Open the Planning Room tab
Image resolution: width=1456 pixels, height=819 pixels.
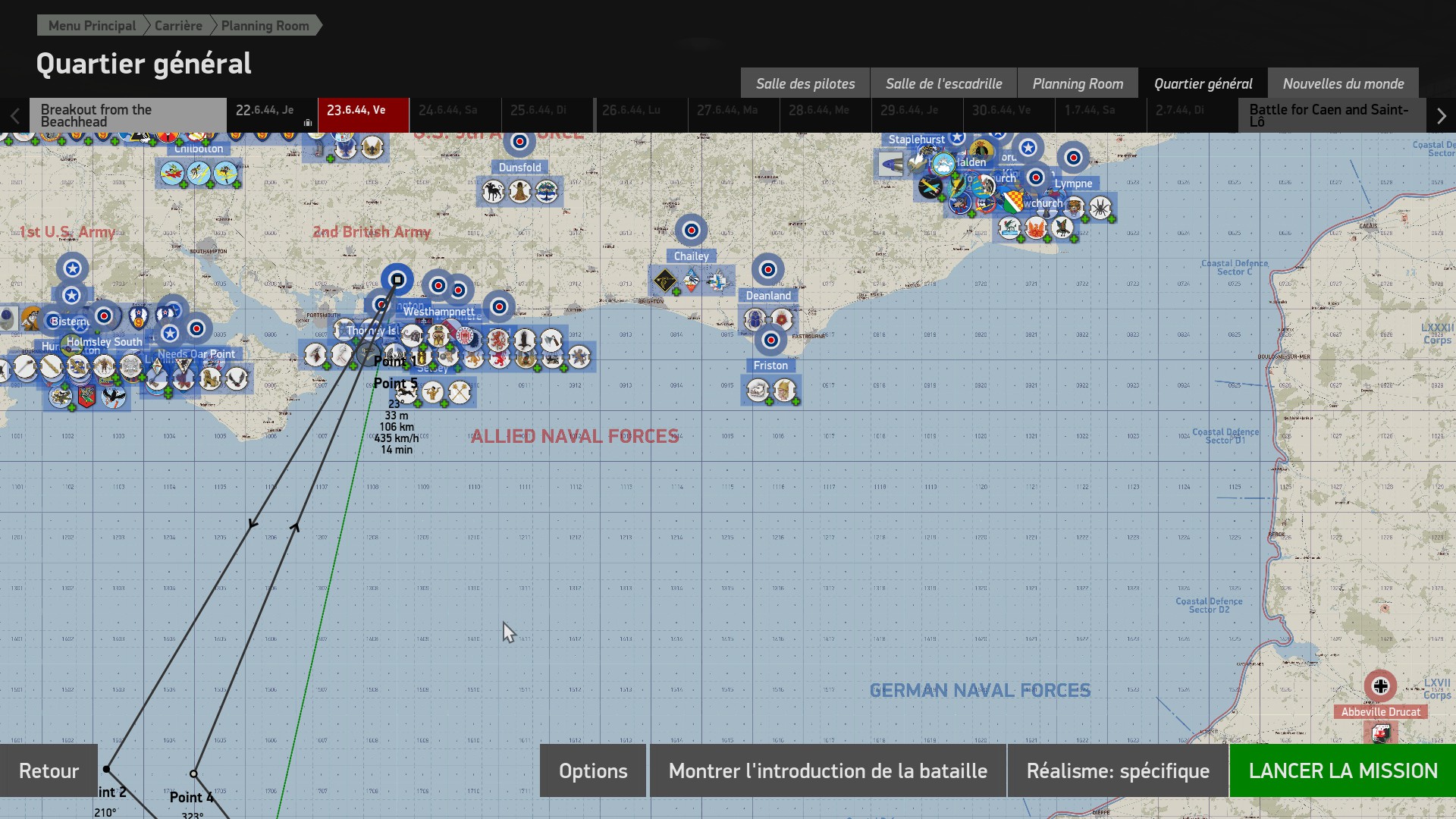pos(1078,83)
